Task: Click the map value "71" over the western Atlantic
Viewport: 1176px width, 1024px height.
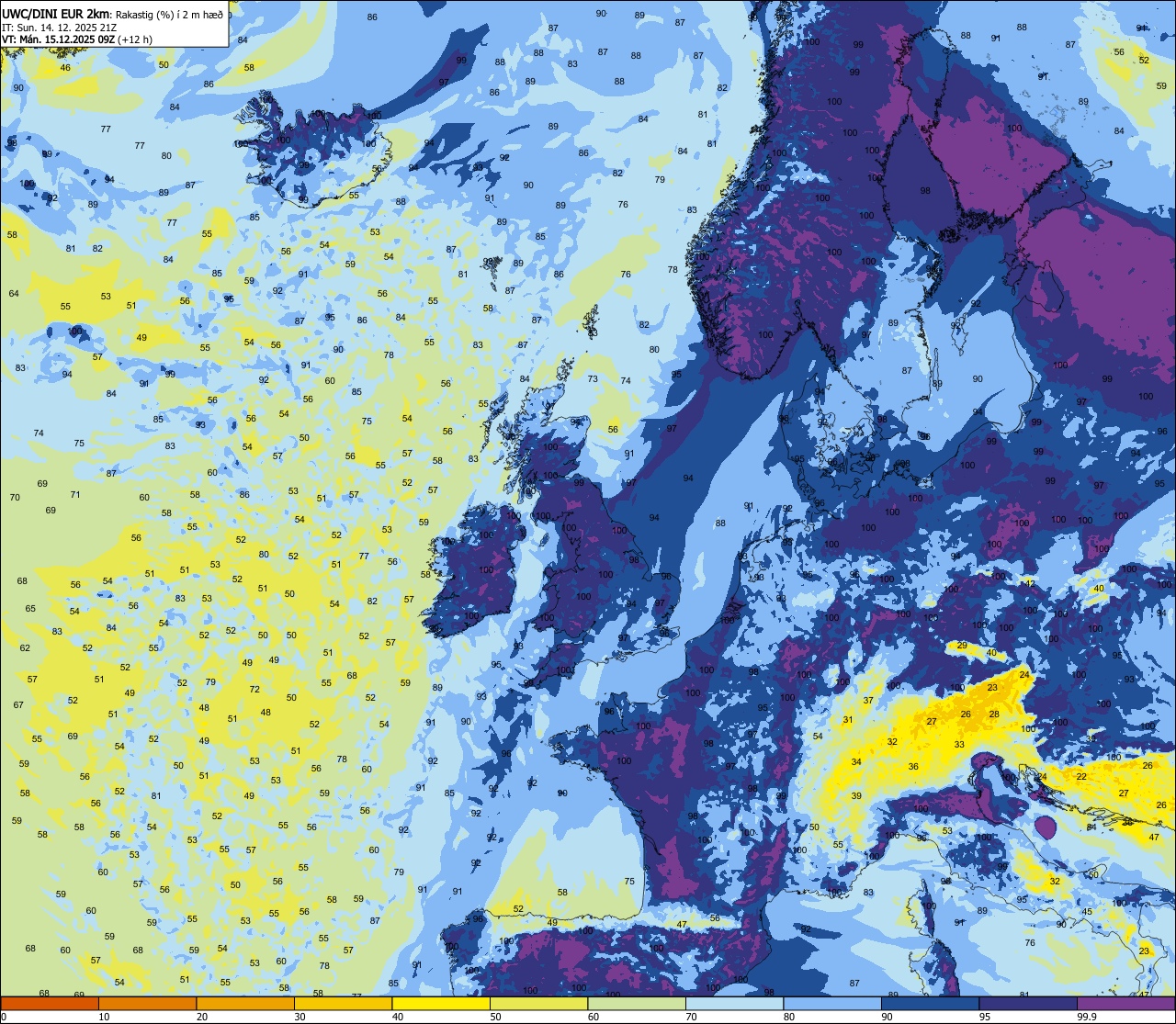Action: [75, 494]
